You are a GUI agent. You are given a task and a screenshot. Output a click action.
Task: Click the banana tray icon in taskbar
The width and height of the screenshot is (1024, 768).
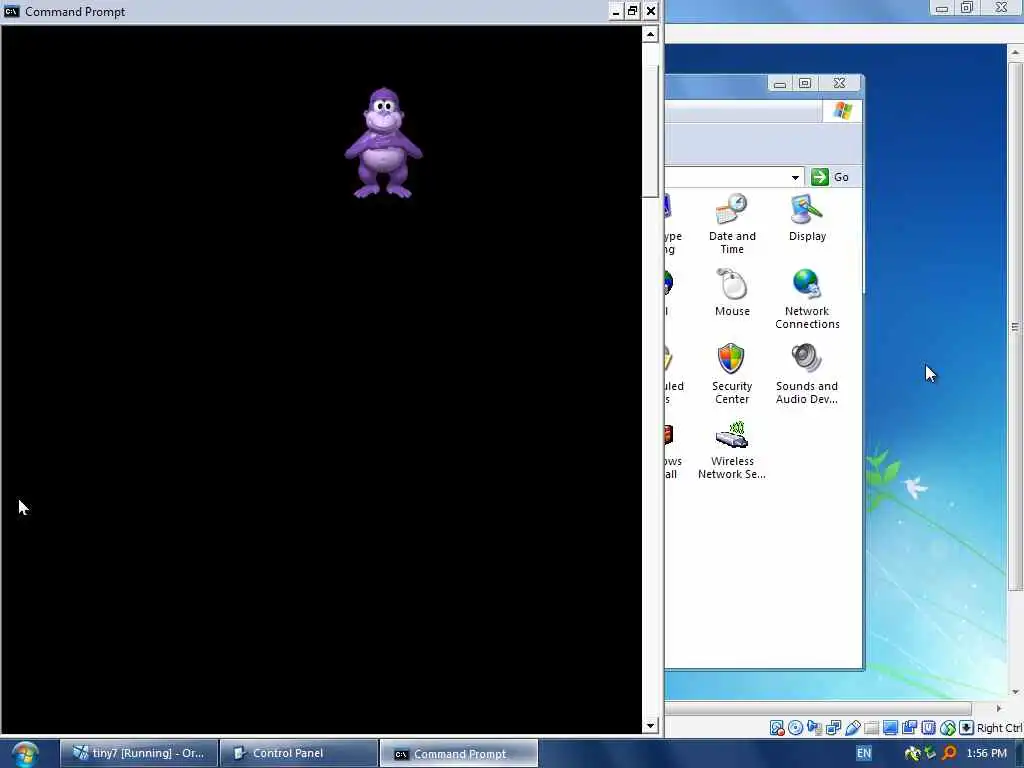tap(912, 754)
